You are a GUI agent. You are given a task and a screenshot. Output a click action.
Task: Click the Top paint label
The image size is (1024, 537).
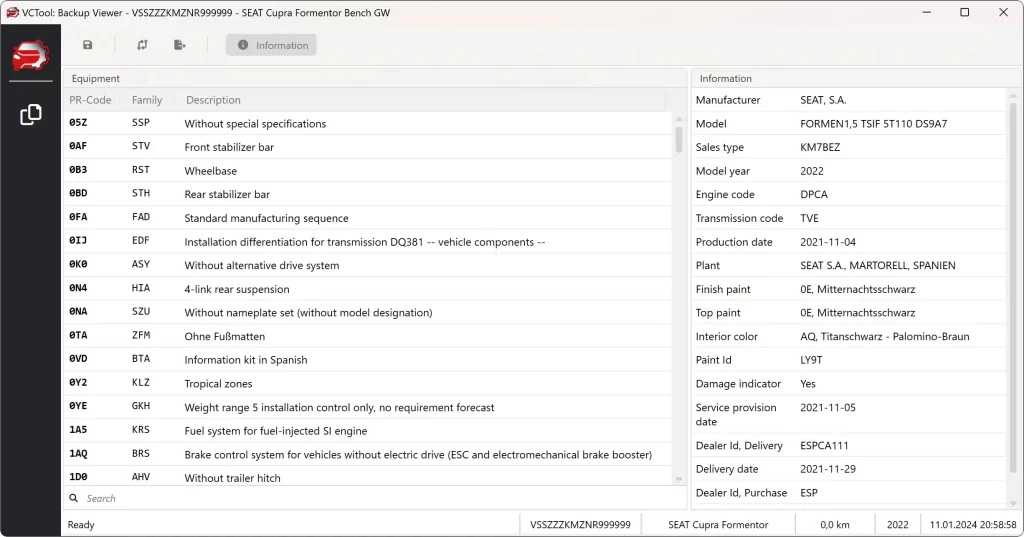tap(718, 312)
